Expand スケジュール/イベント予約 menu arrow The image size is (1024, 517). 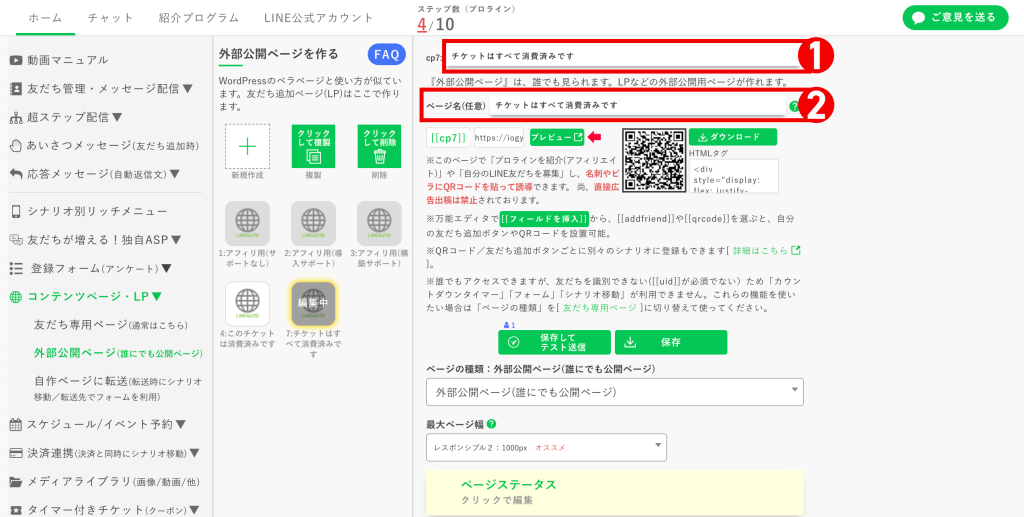181,424
